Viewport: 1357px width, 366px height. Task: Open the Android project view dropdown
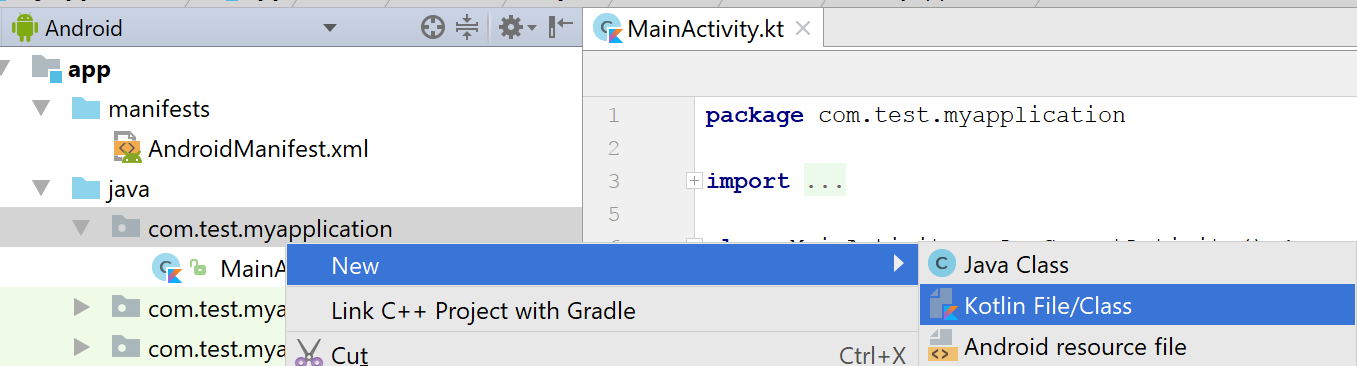coord(330,28)
